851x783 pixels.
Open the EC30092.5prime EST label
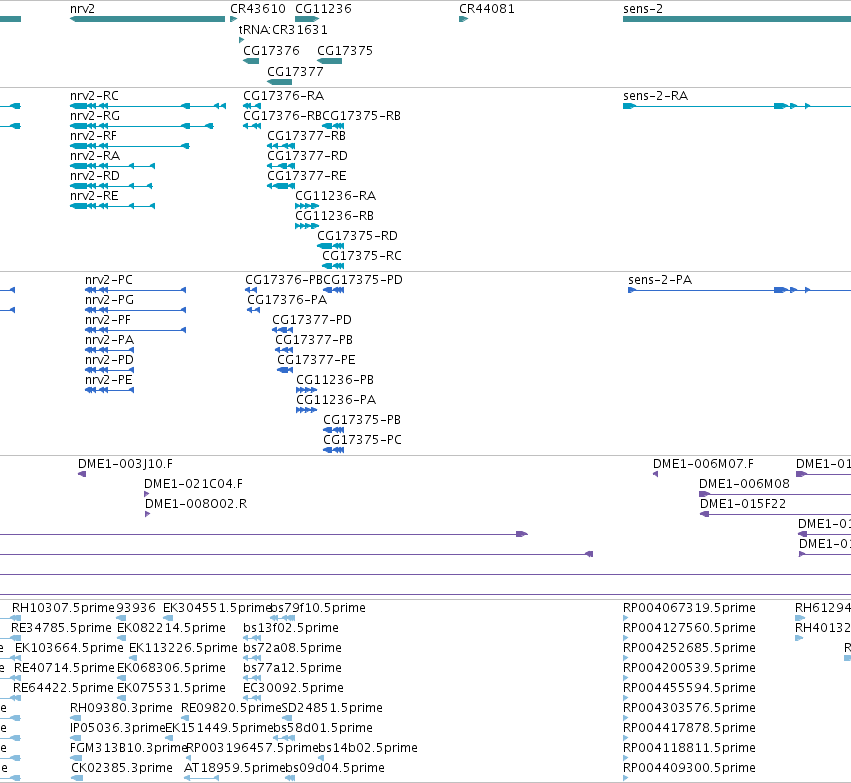(294, 688)
